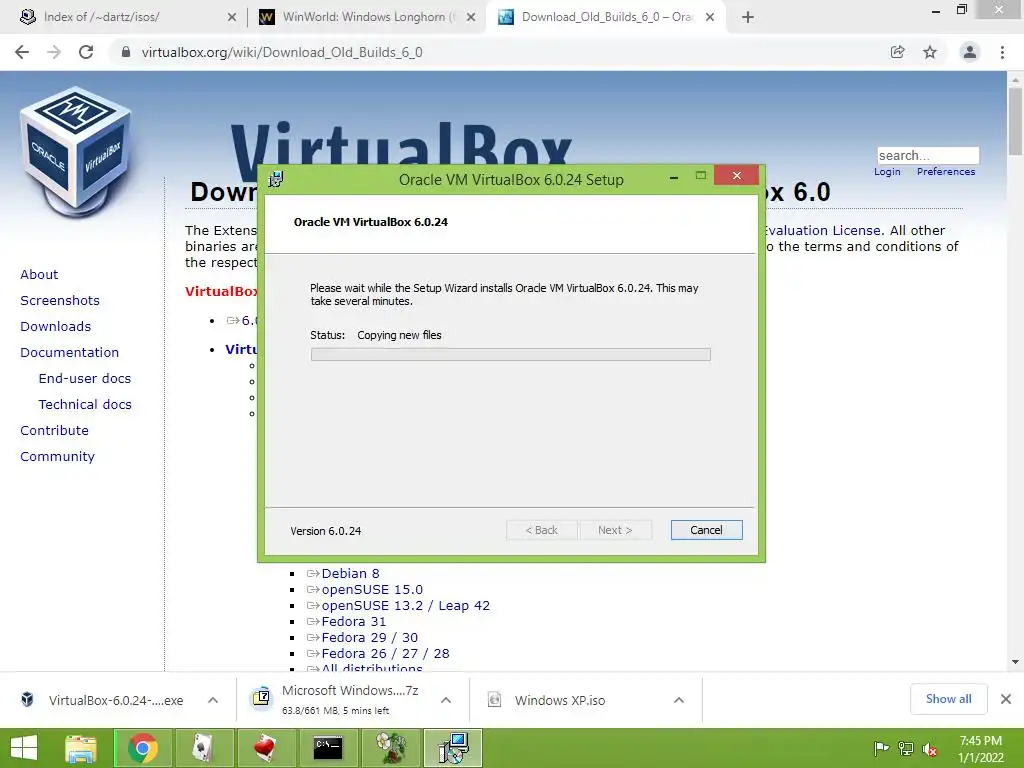Close the downloads bar
Screen dimensions: 1024x768
coord(1006,699)
